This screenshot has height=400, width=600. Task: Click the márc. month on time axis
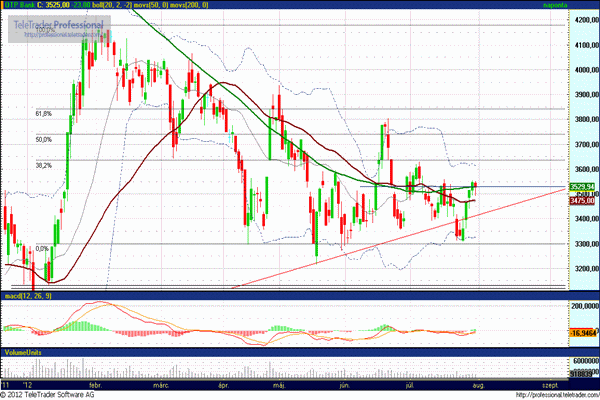click(161, 385)
